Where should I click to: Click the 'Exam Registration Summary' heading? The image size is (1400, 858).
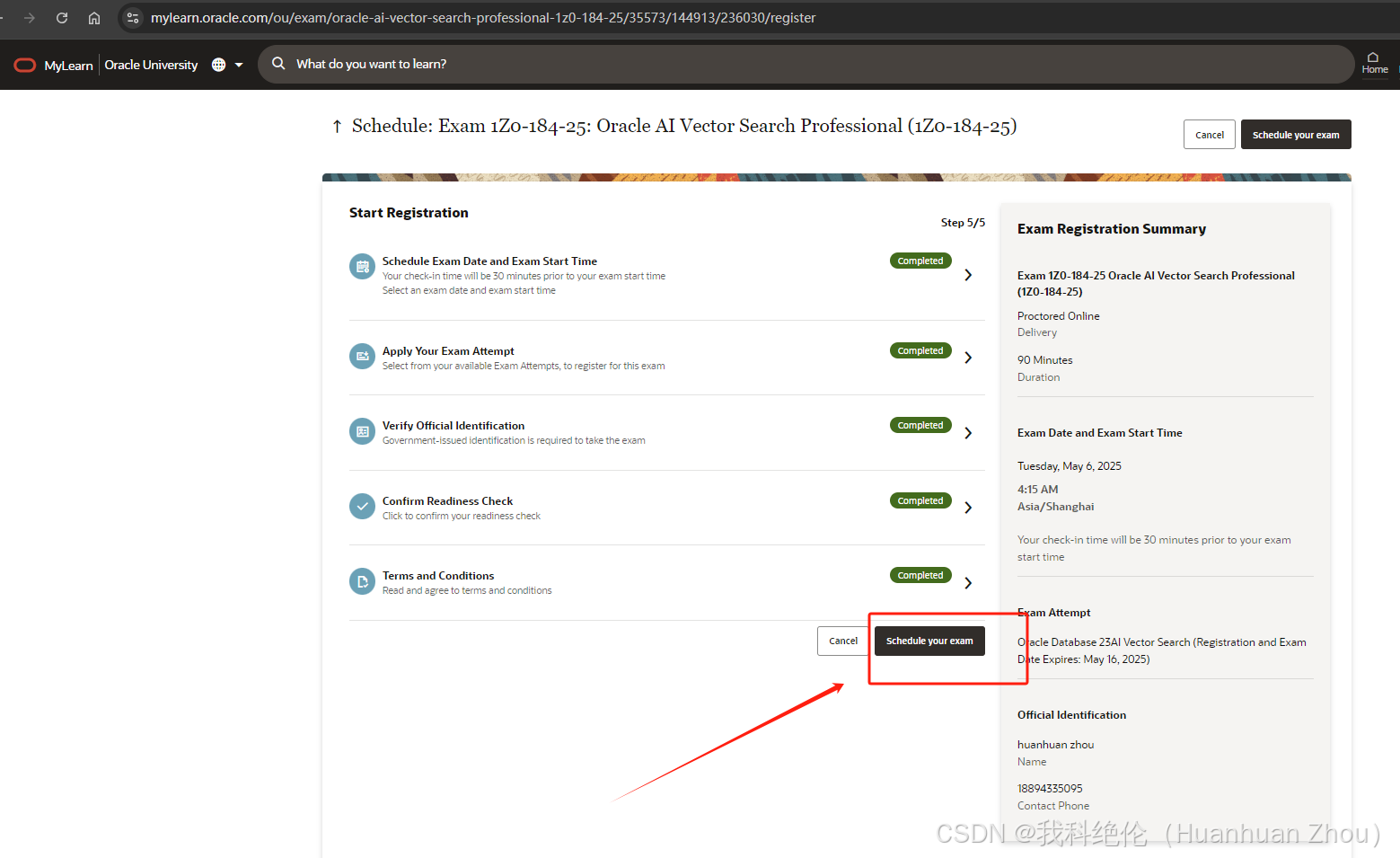pyautogui.click(x=1112, y=229)
